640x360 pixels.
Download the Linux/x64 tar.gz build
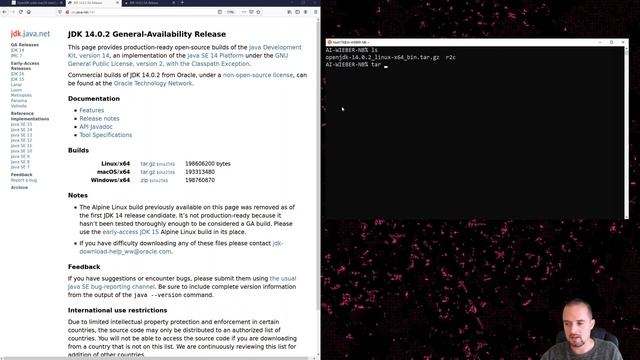147,164
